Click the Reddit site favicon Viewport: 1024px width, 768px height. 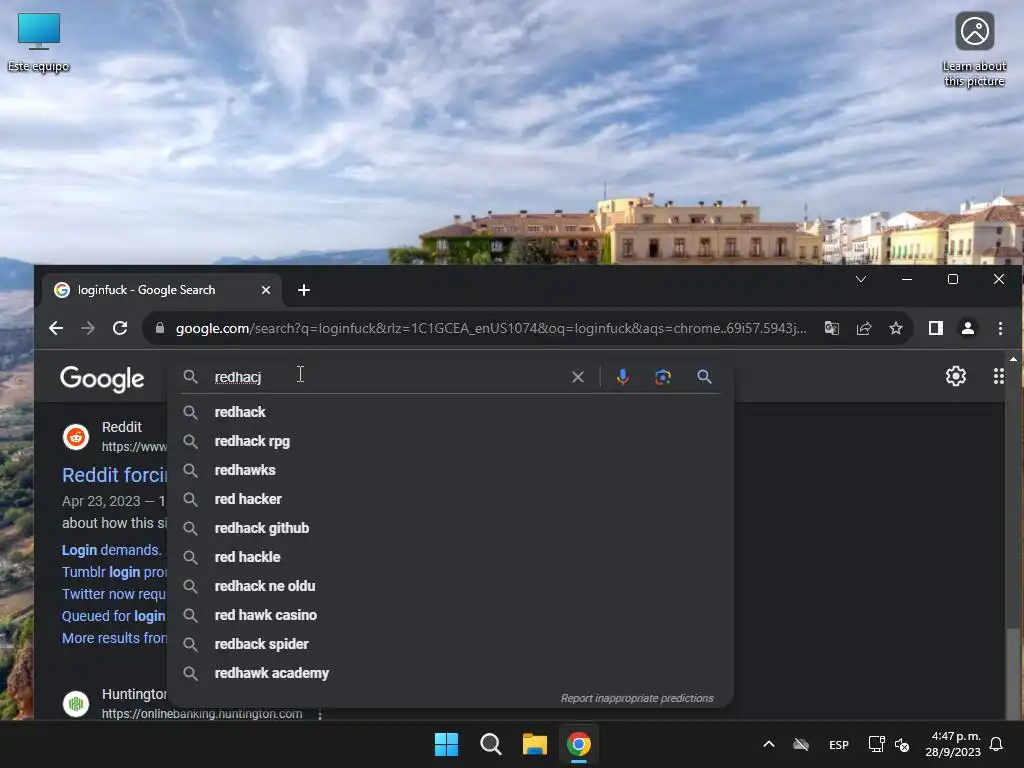tap(76, 437)
